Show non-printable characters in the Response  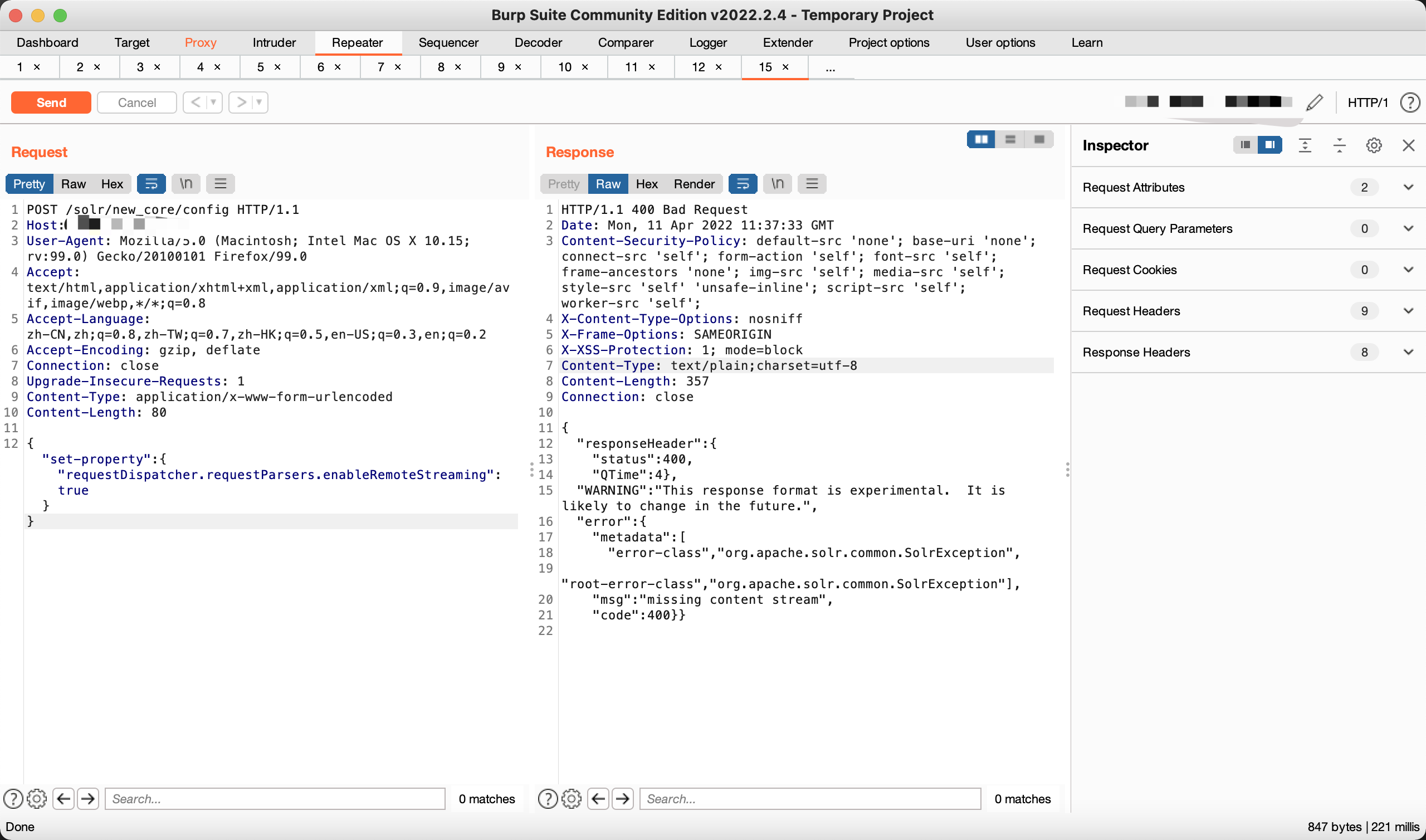(777, 183)
